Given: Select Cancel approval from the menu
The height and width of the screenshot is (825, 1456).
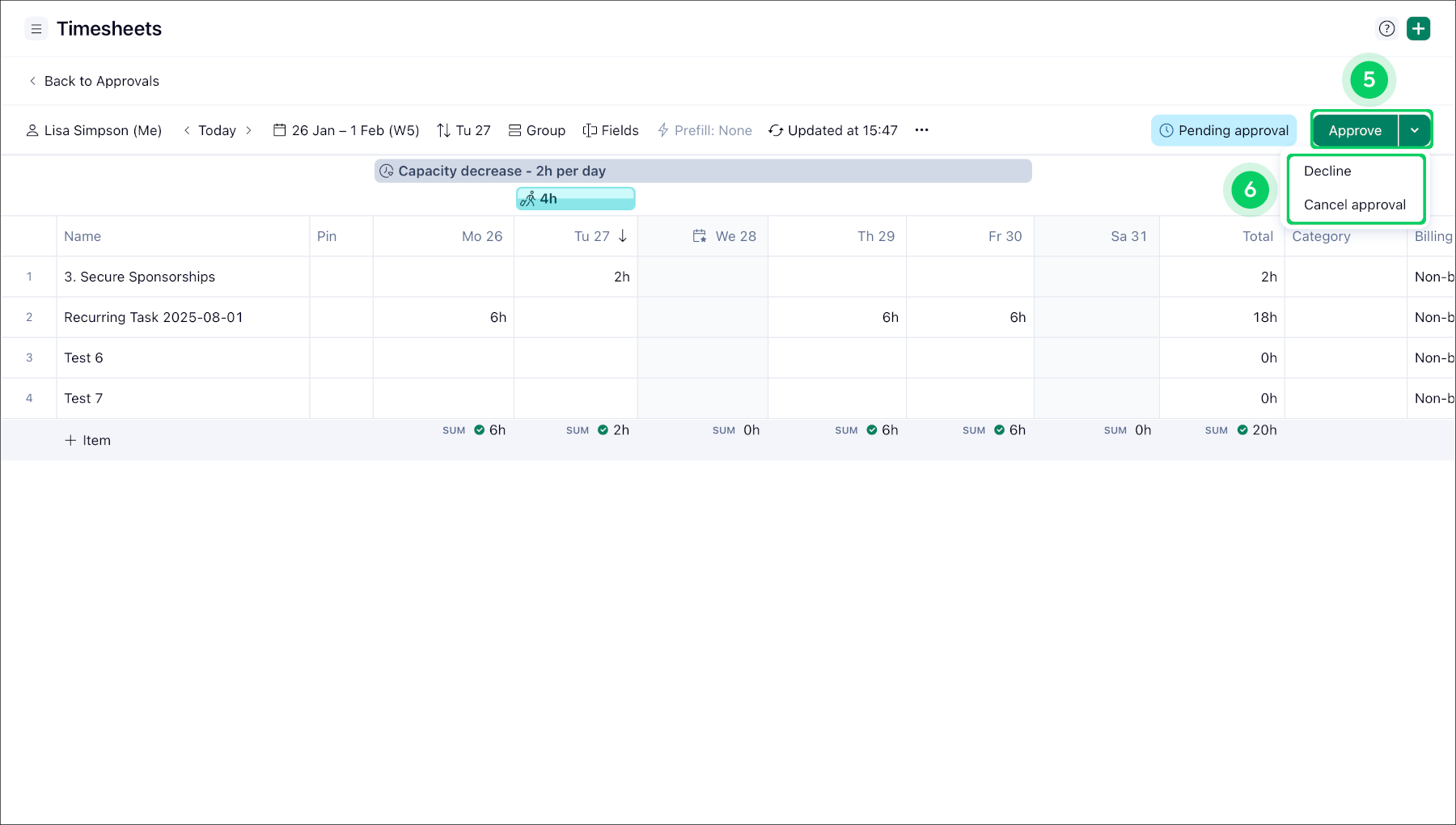Looking at the screenshot, I should (x=1354, y=205).
